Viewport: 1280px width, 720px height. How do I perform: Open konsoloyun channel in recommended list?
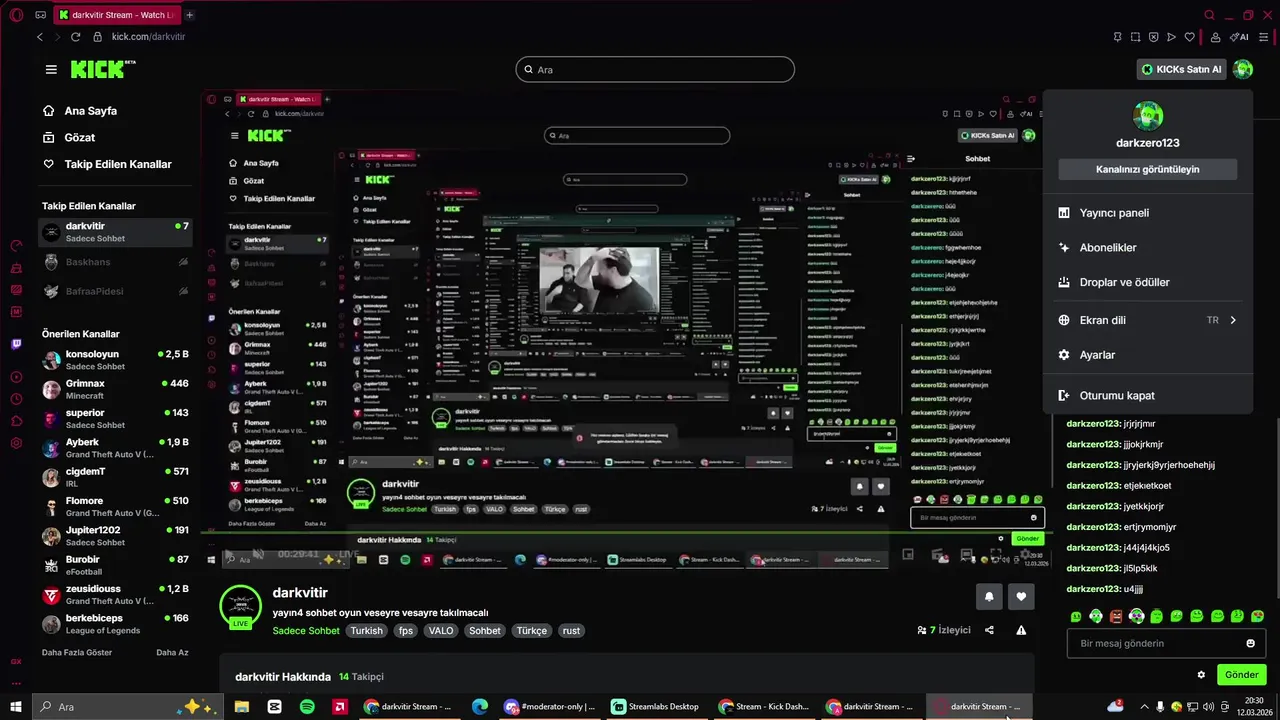[x=115, y=360]
